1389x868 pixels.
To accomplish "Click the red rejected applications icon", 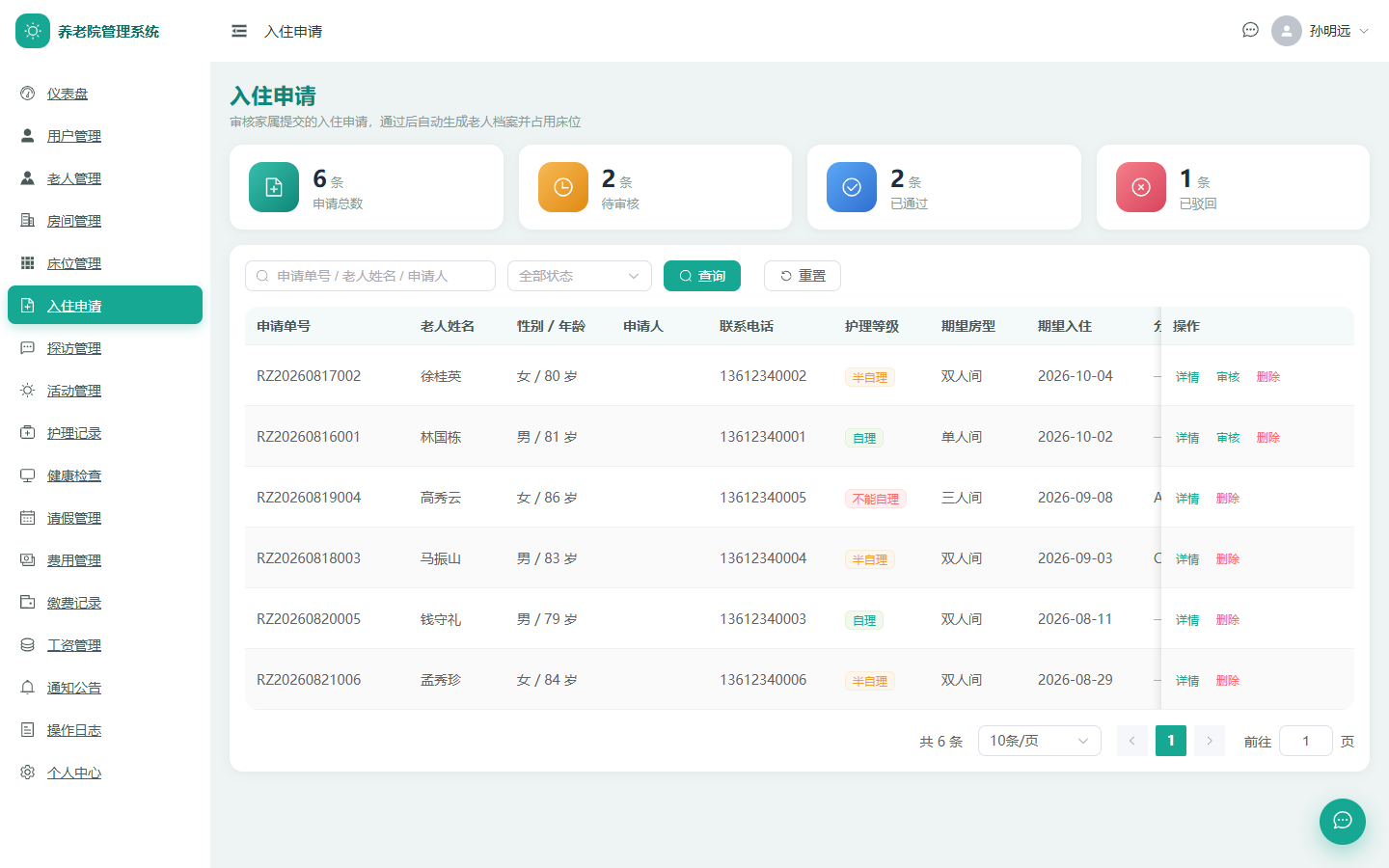I will (1141, 187).
